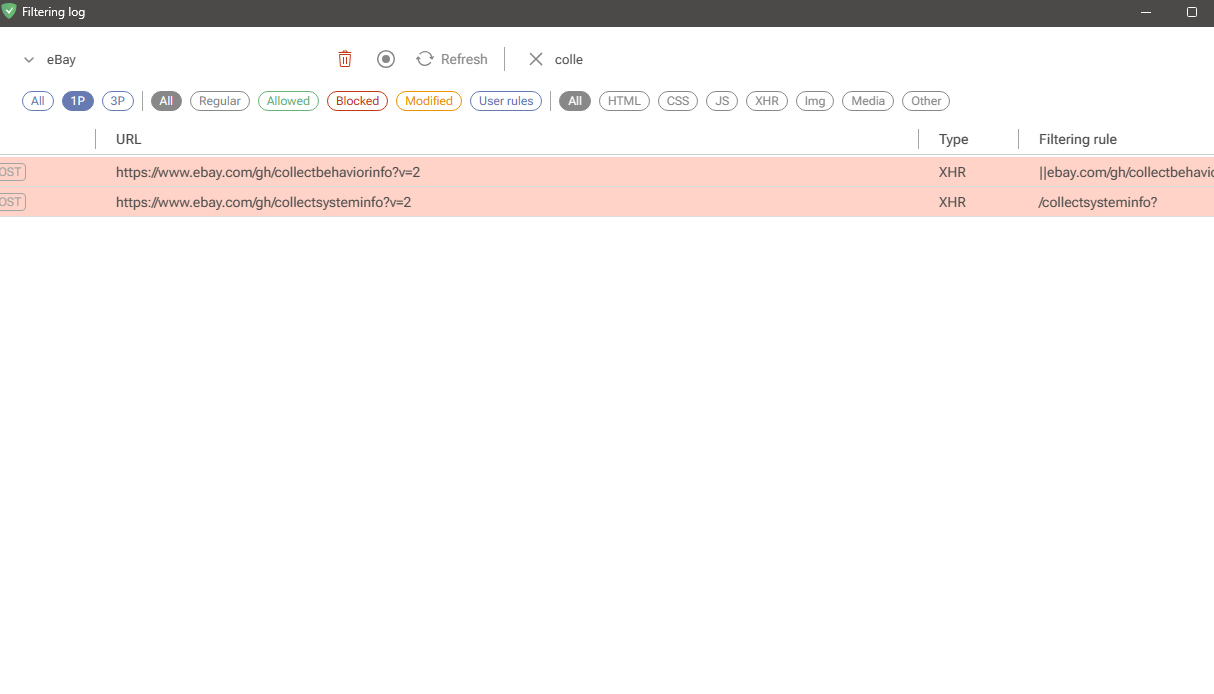Filter by Img request type
Viewport: 1214px width, 694px height.
814,100
